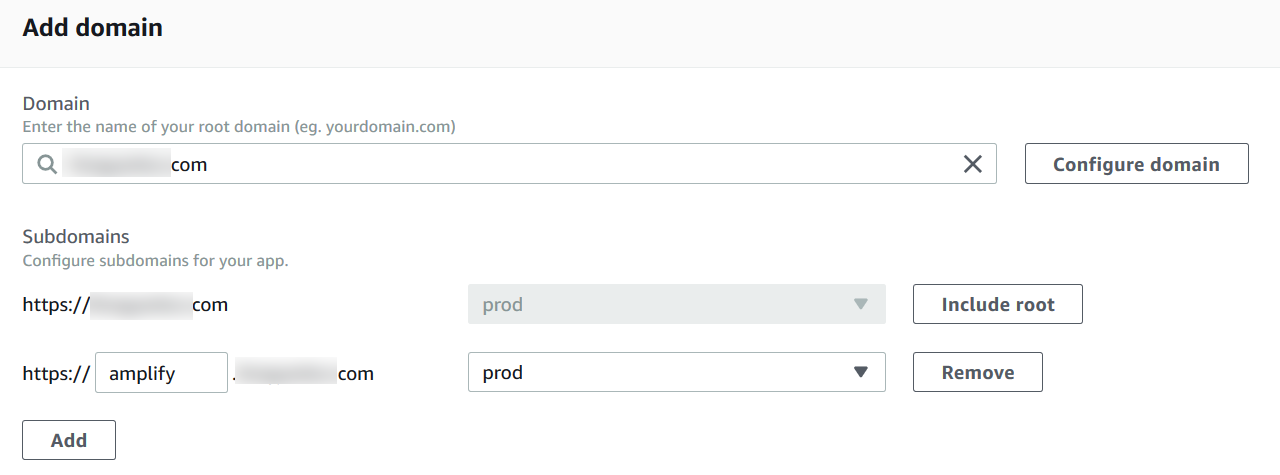Click the greyed-out prod dropdown for root domain
This screenshot has width=1280, height=475.
tap(676, 304)
